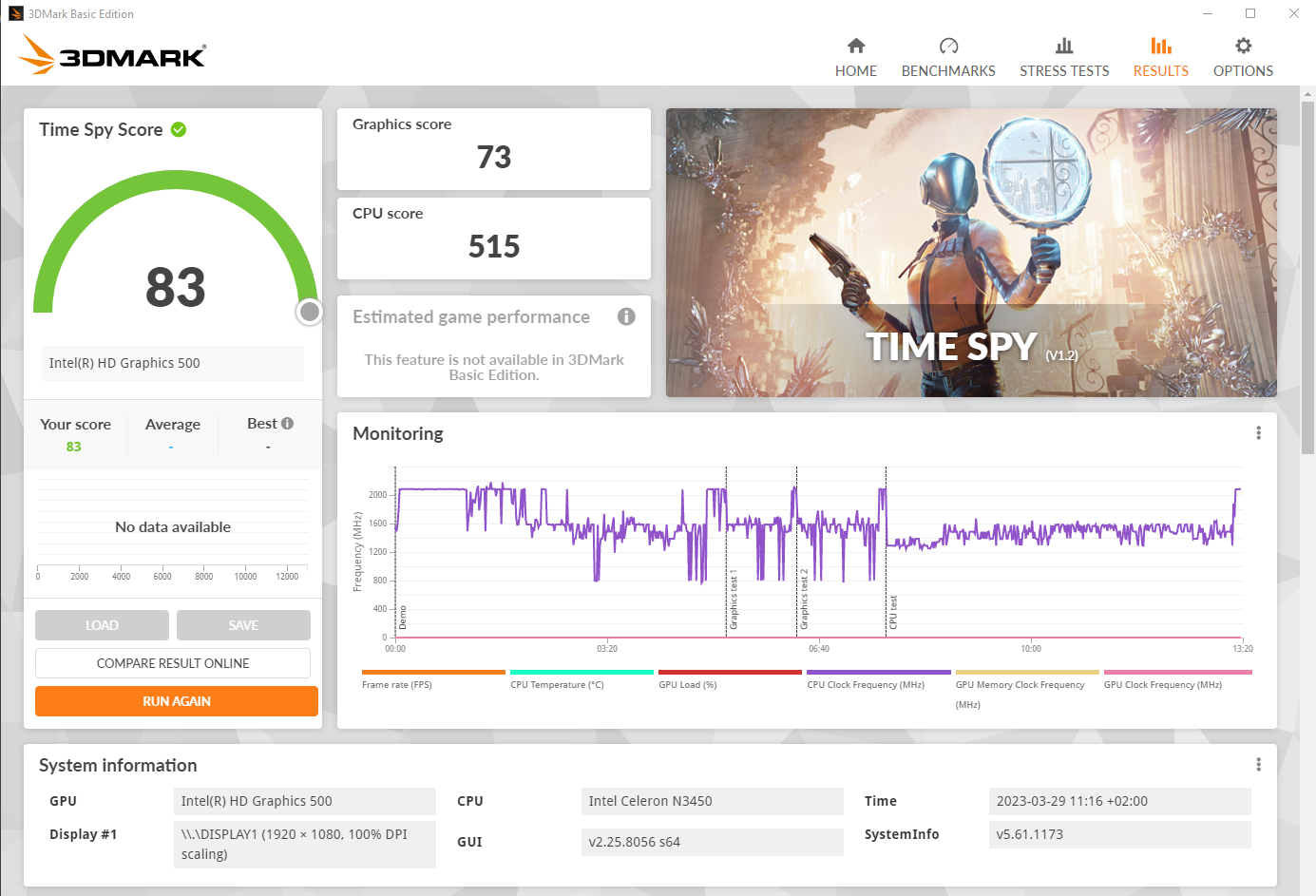Screen dimensions: 1316x896
Task: Click the 3DMark logo
Action: 112,54
